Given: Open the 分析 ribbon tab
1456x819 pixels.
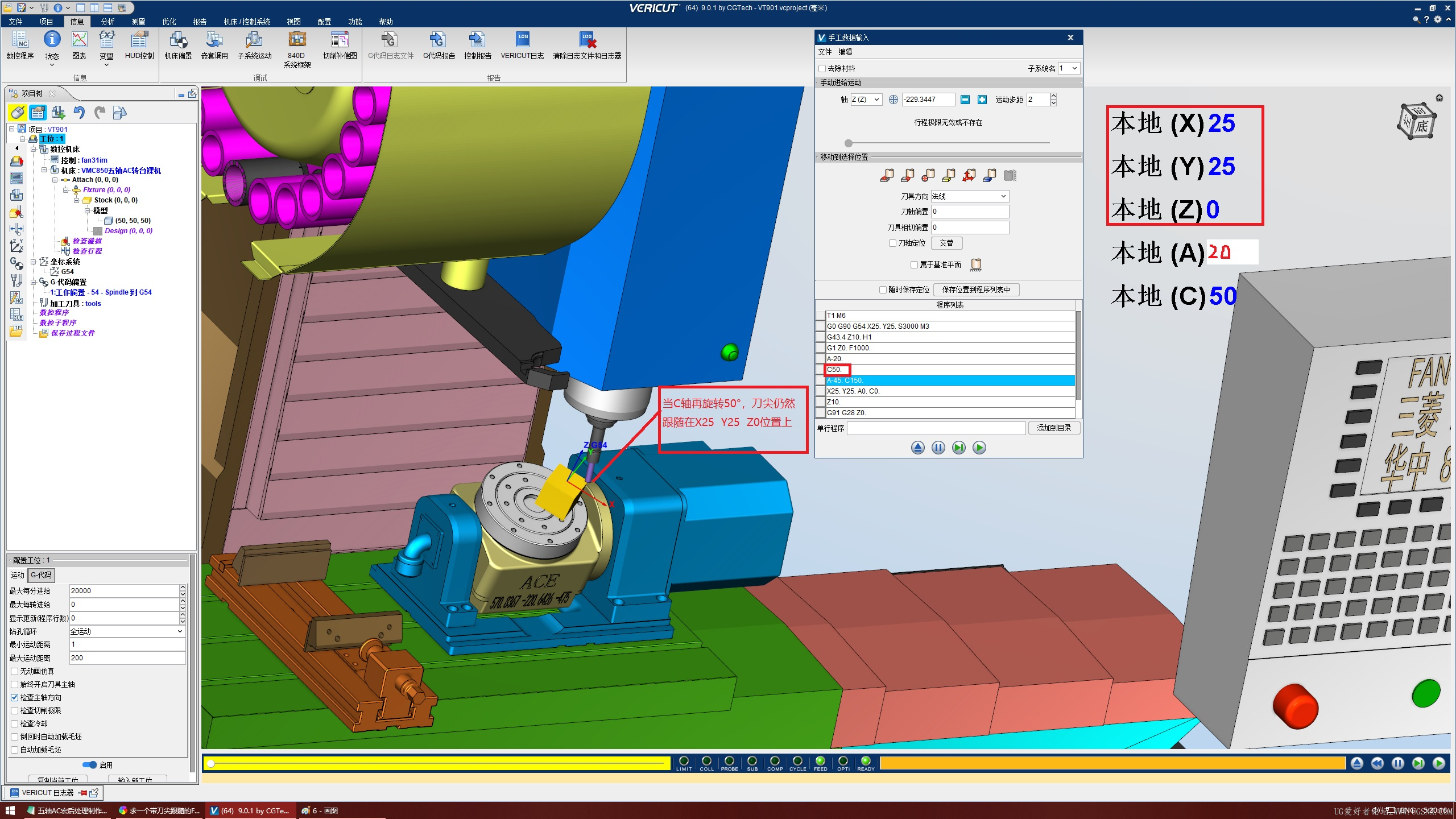Looking at the screenshot, I should [x=107, y=22].
